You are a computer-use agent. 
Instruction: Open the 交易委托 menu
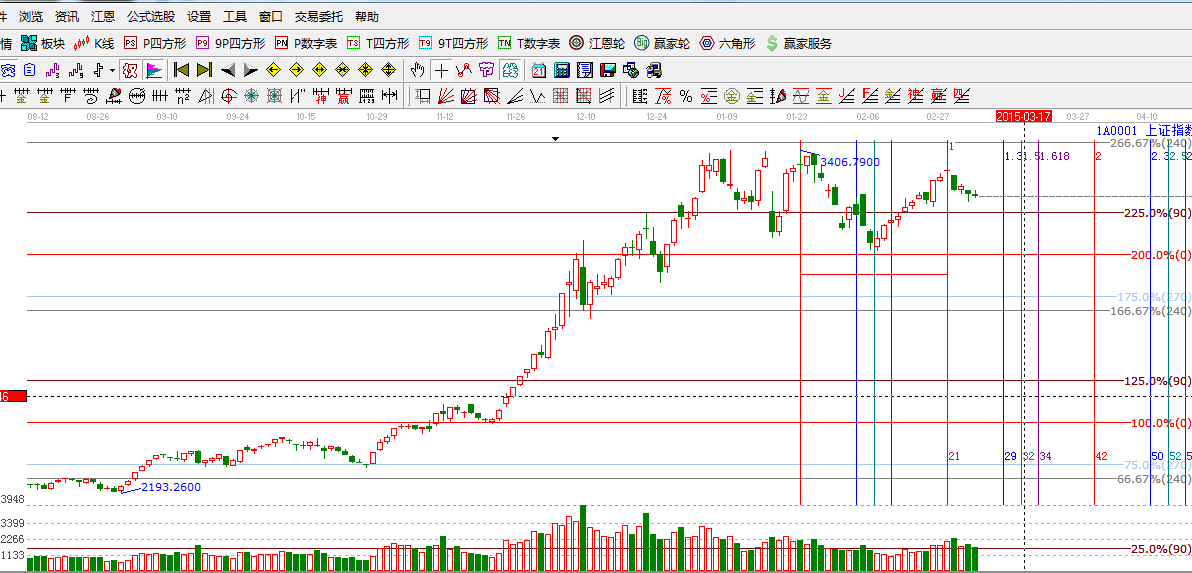(x=318, y=17)
